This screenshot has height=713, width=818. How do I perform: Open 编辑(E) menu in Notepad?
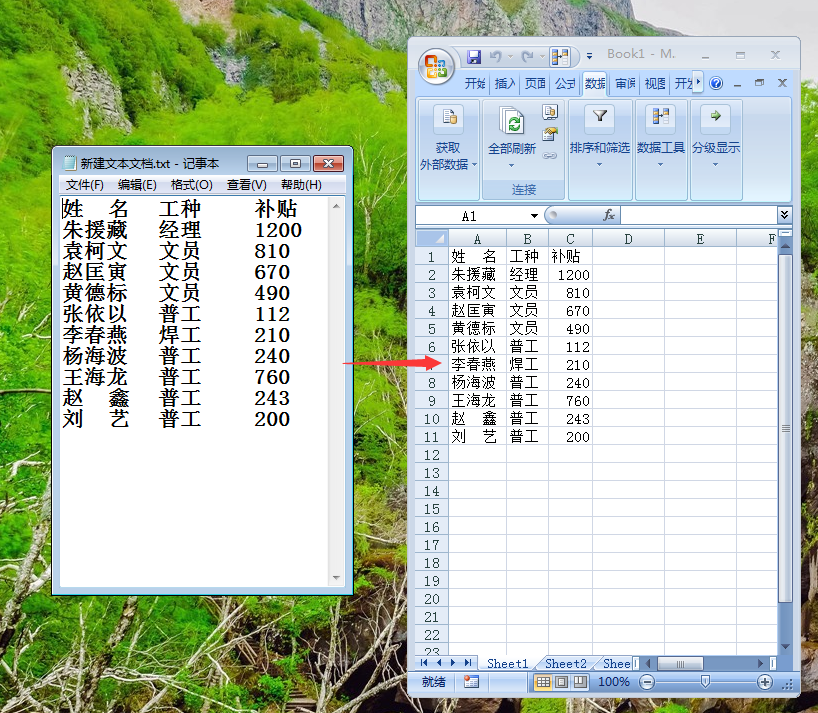137,185
